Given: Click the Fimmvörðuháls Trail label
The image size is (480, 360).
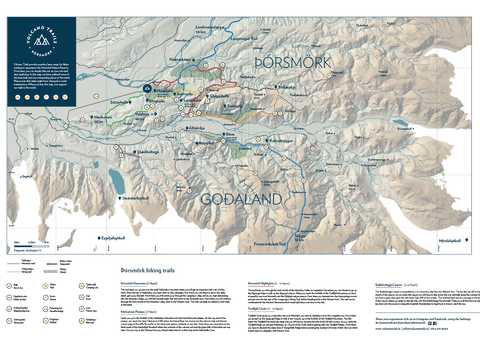Looking at the screenshot, I should tap(270, 244).
